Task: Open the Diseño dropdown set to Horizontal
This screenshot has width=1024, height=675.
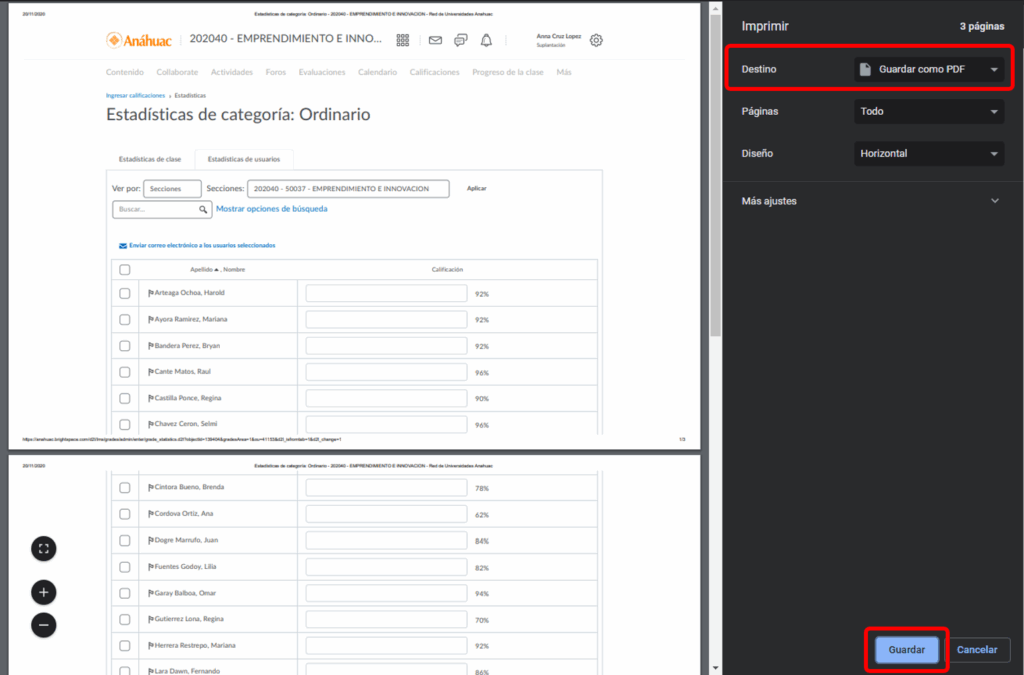Action: (929, 154)
